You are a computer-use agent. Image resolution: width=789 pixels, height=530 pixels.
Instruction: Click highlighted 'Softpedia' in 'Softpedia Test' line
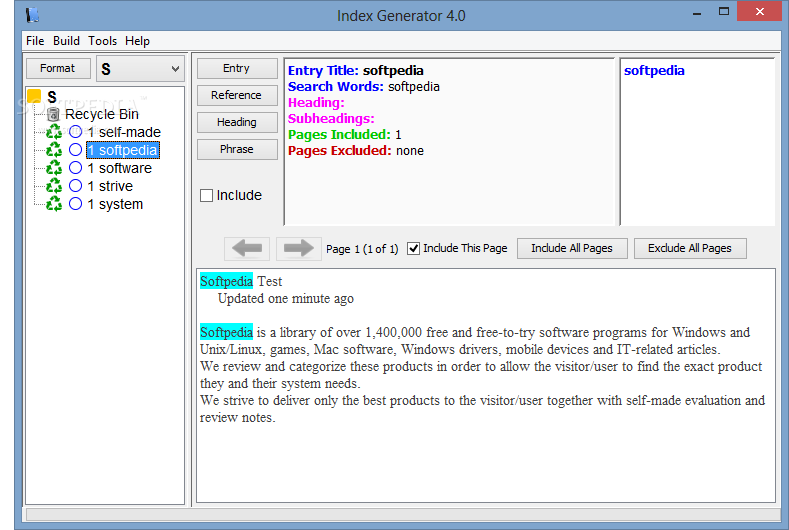click(226, 281)
